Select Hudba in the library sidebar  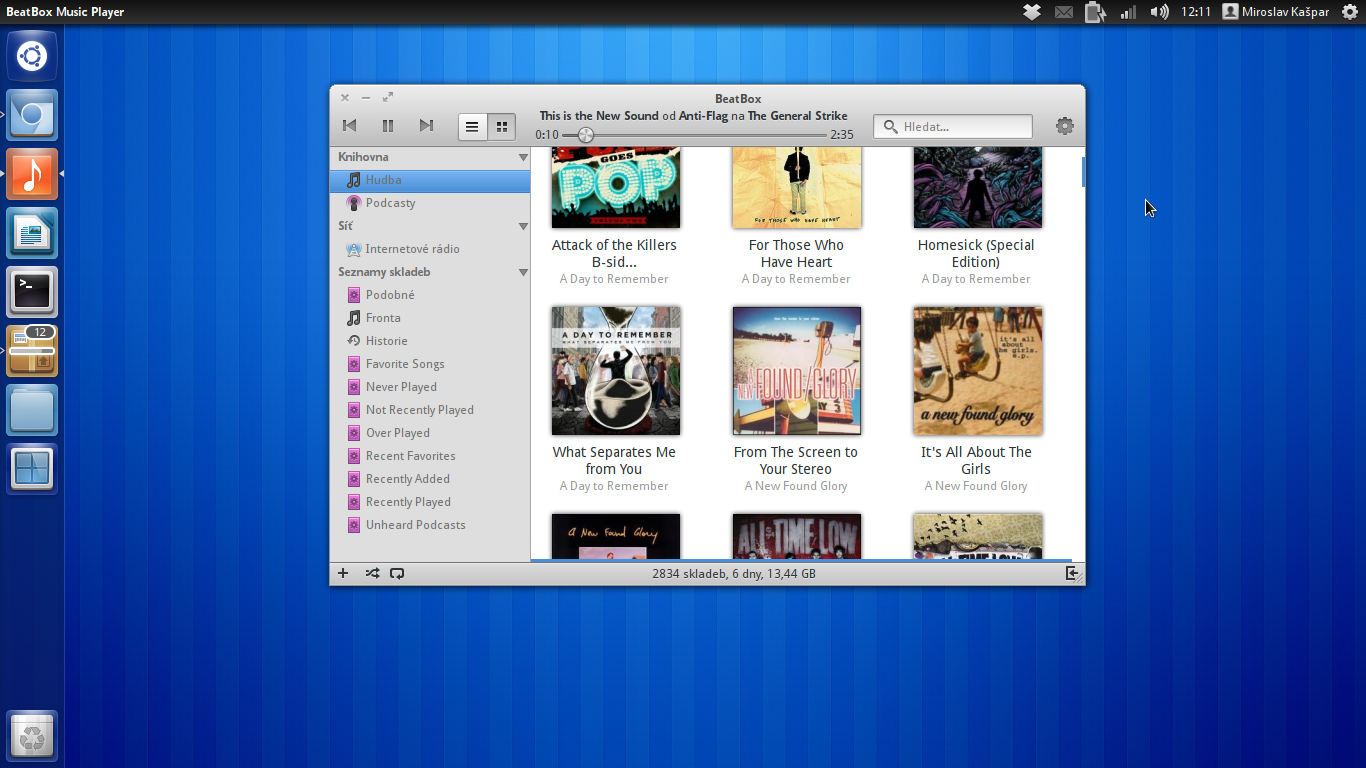pyautogui.click(x=430, y=180)
